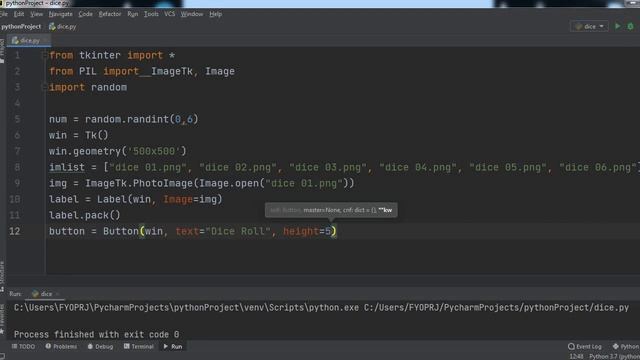Open the Event Log

click(x=584, y=347)
